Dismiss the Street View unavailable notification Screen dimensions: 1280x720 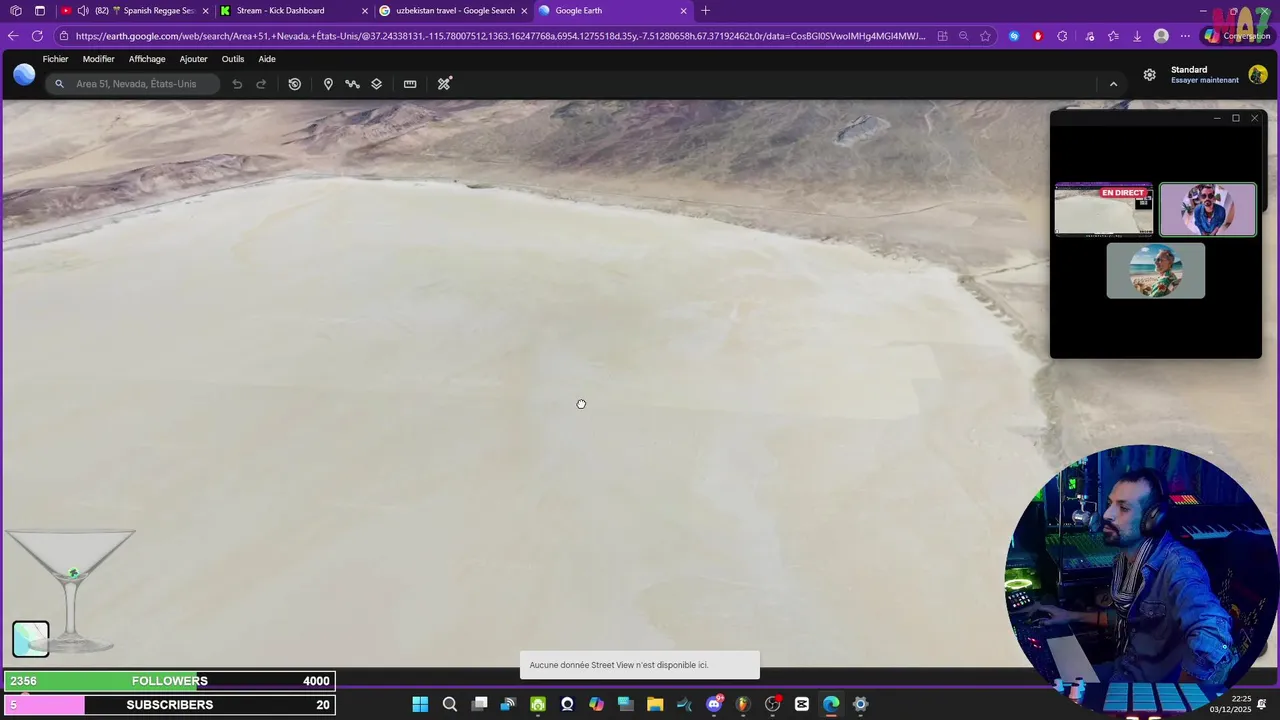640,665
